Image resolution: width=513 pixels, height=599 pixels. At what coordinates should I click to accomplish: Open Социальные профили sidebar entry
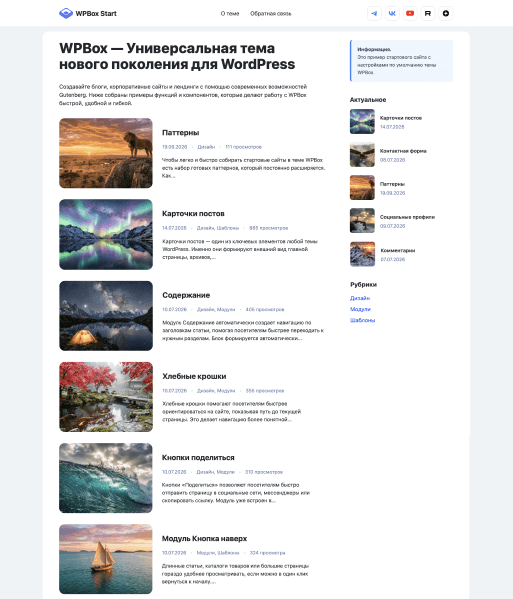(x=407, y=217)
